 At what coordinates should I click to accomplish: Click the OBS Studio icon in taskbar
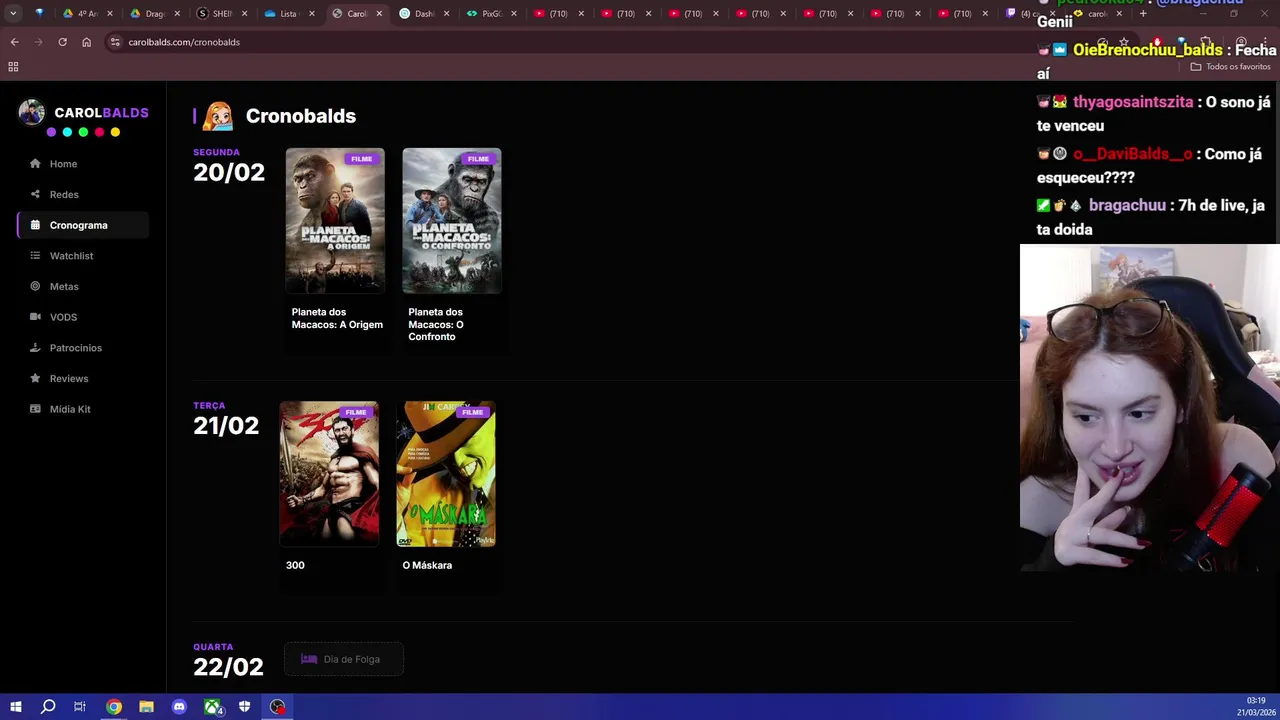(277, 707)
